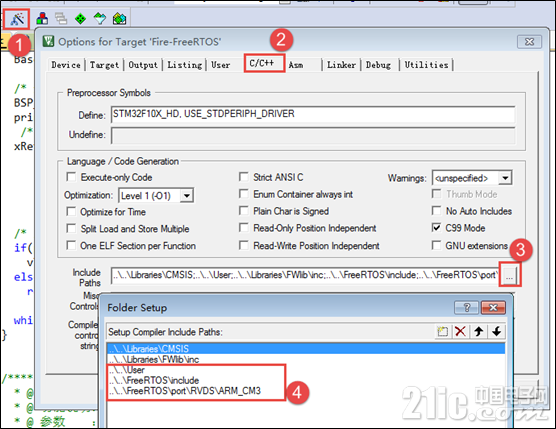Click the colored blocks File Extensions icon
The image size is (556, 429).
pyautogui.click(x=42, y=18)
